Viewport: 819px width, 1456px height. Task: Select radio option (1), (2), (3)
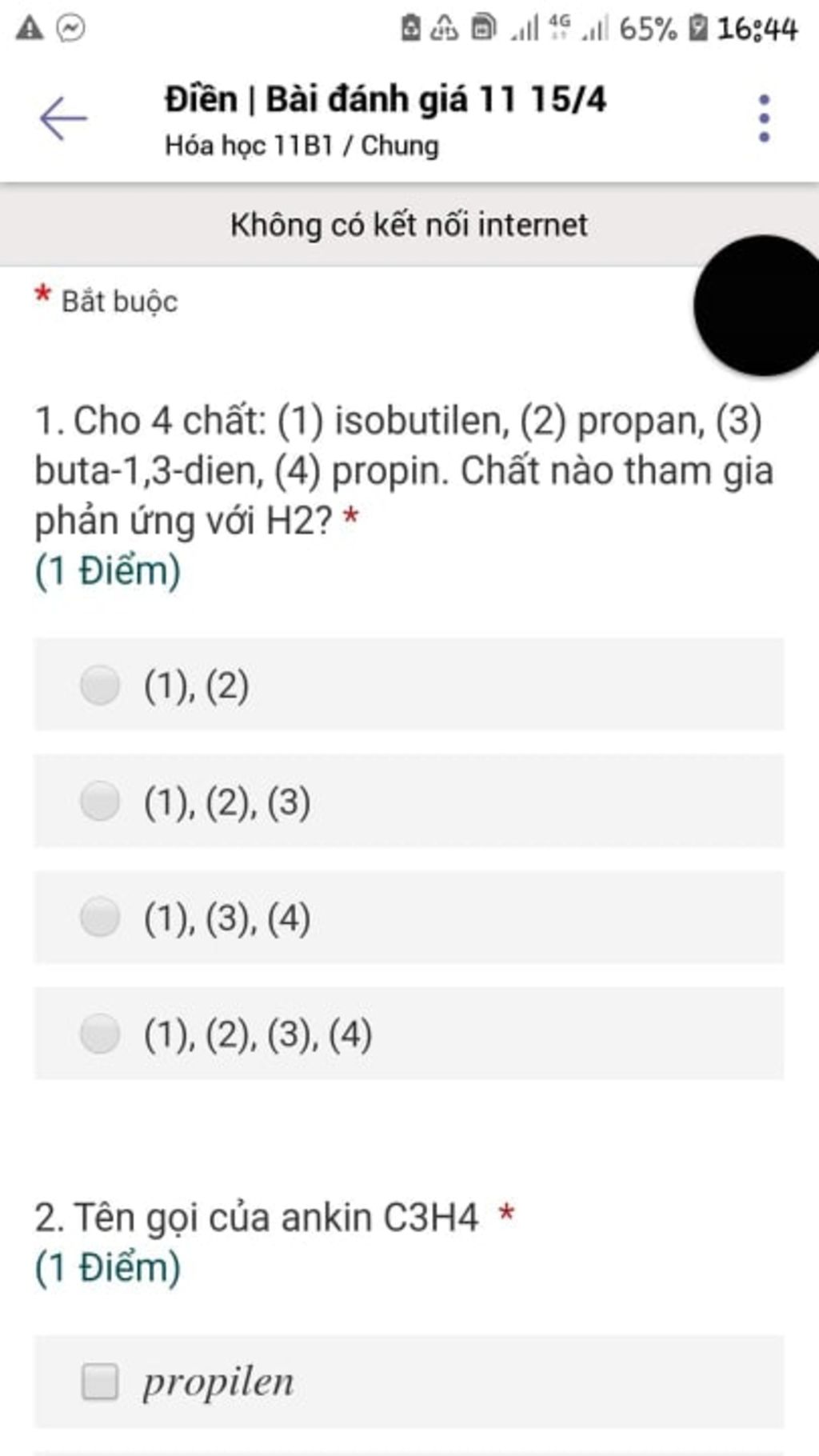point(409,801)
